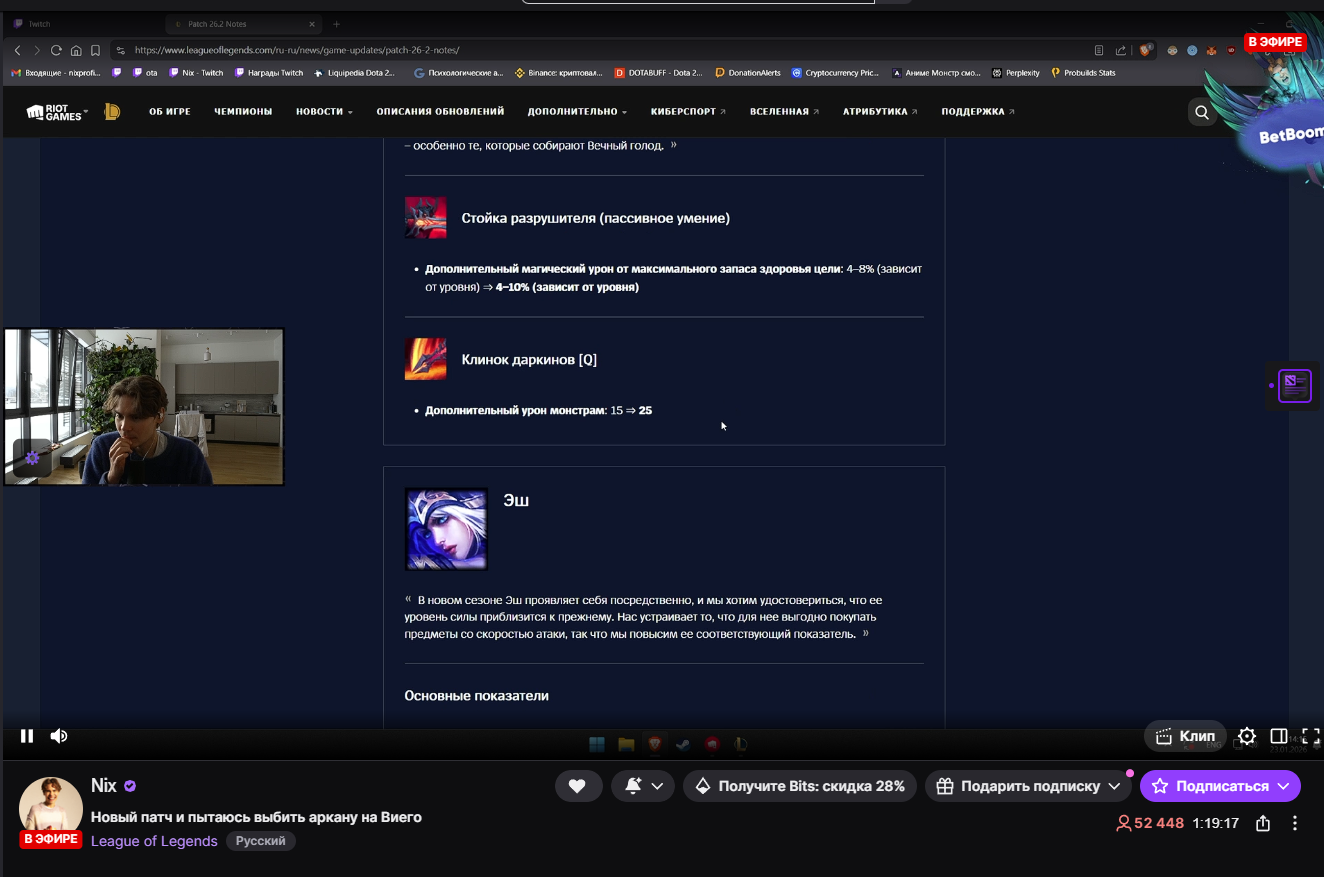Open the Nix - Twitch bookmark
This screenshot has height=877, width=1324.
coord(196,73)
